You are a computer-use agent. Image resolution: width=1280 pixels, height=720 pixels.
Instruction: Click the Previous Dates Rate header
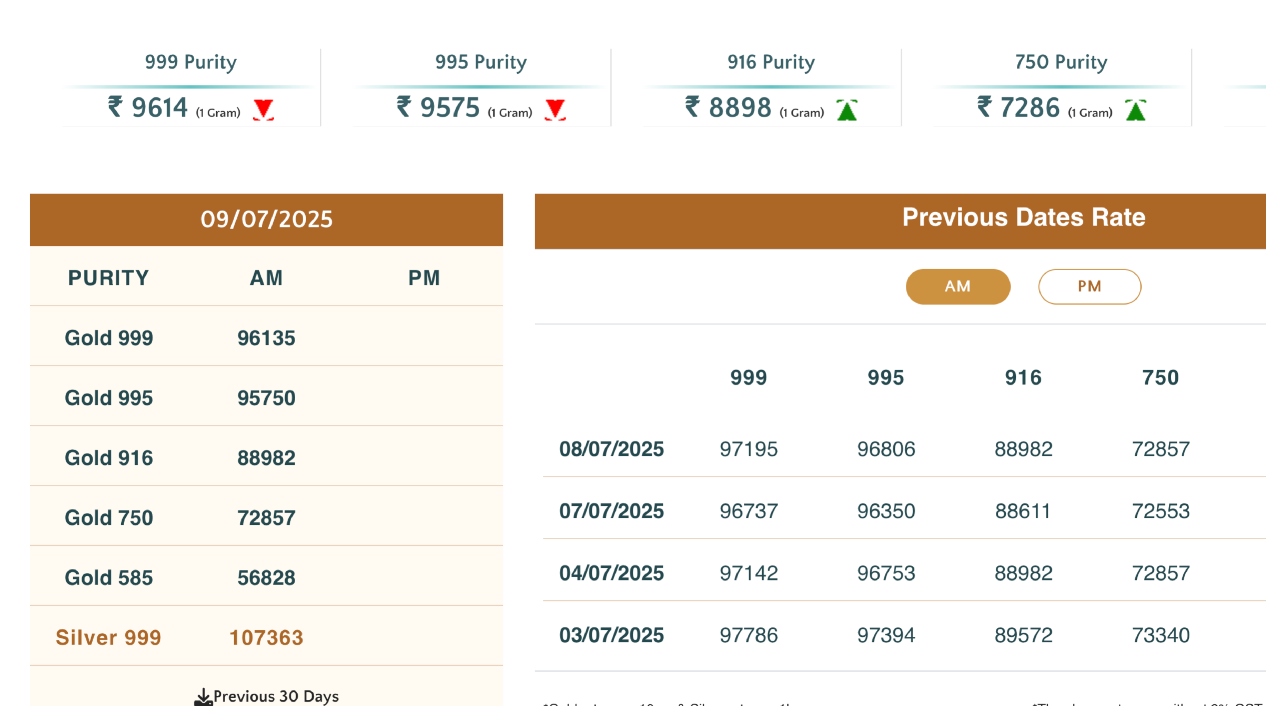[1023, 218]
